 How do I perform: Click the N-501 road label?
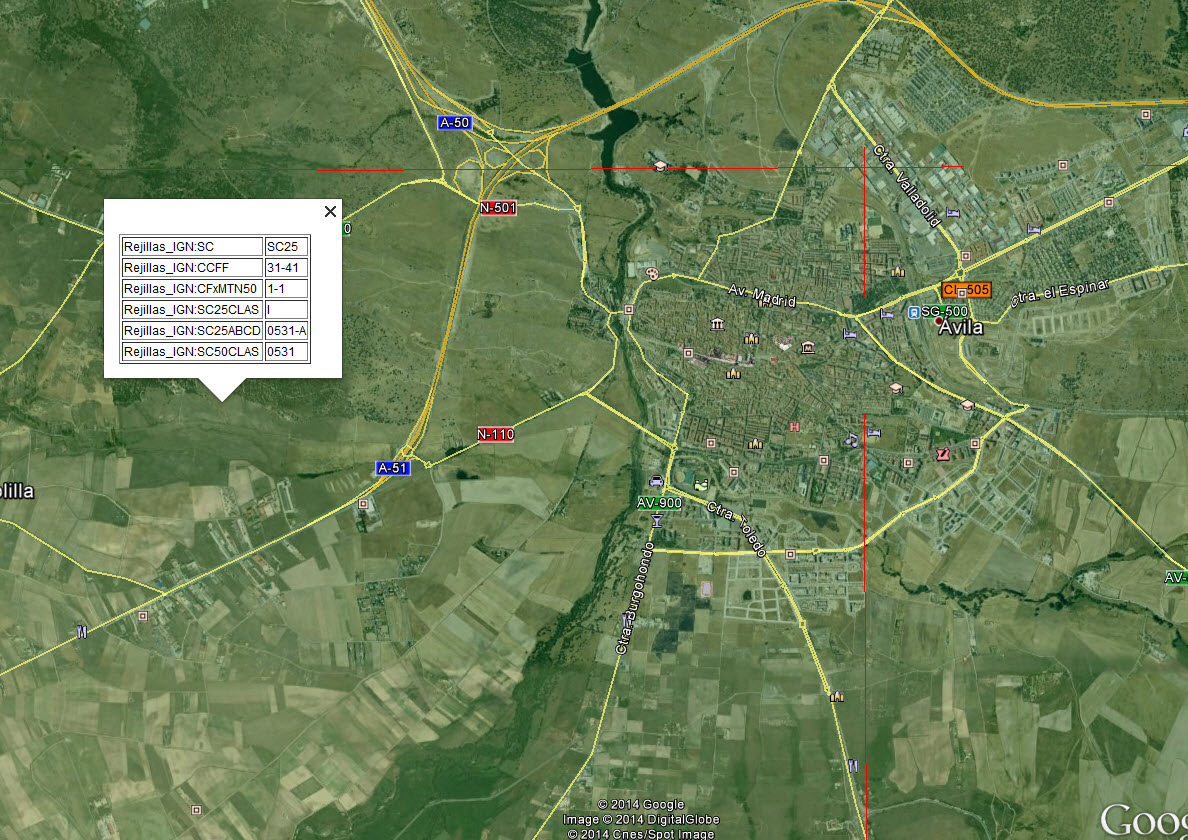[x=497, y=208]
